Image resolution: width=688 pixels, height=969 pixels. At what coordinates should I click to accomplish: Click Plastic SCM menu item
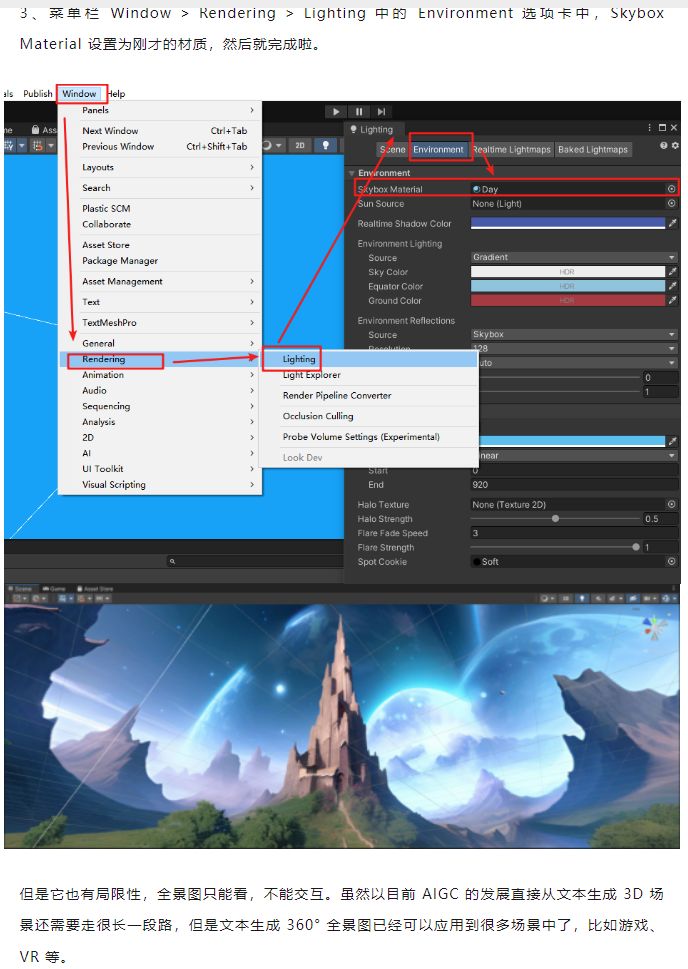click(160, 209)
